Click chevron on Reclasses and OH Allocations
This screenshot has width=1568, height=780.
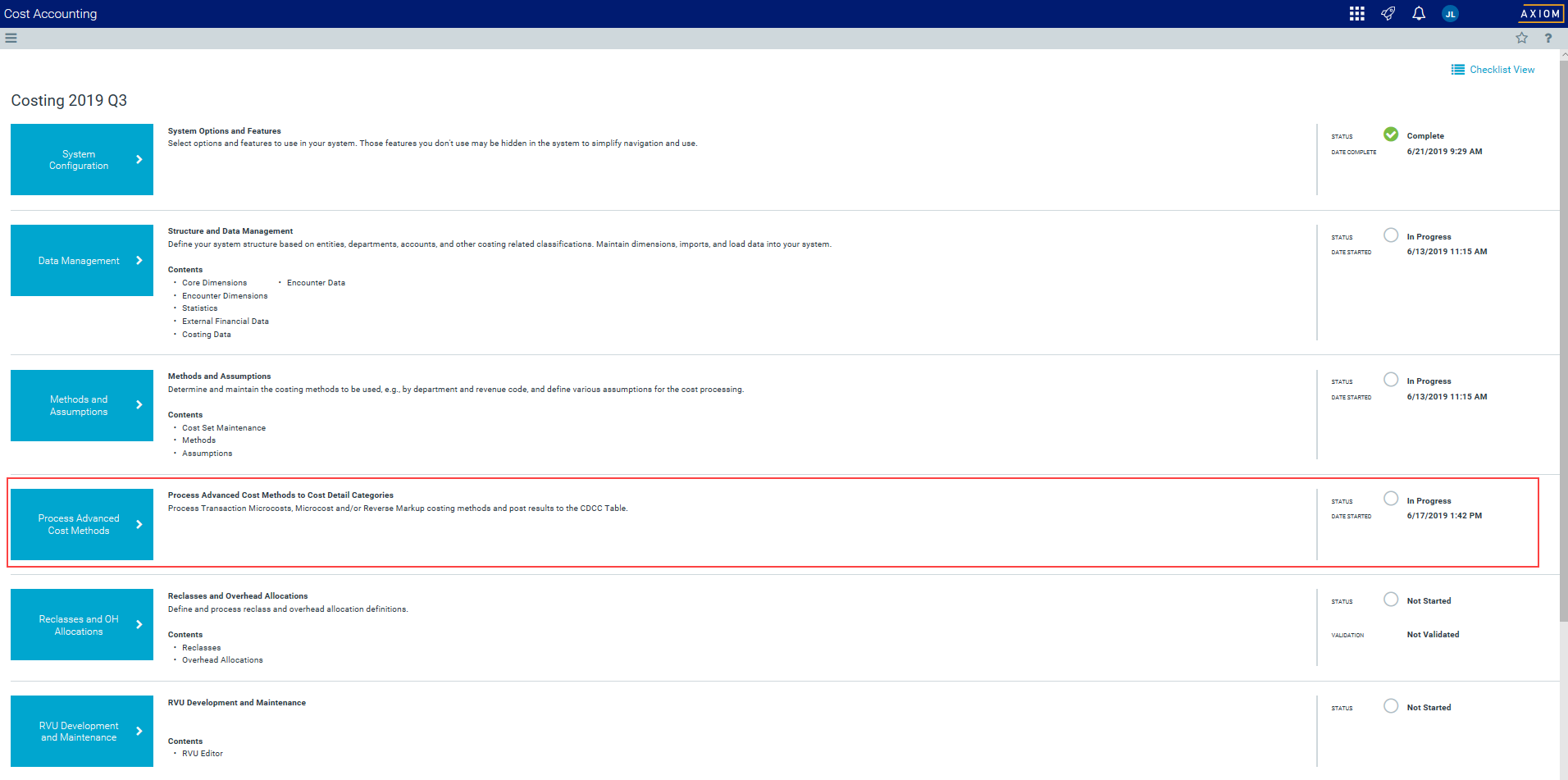pos(139,624)
